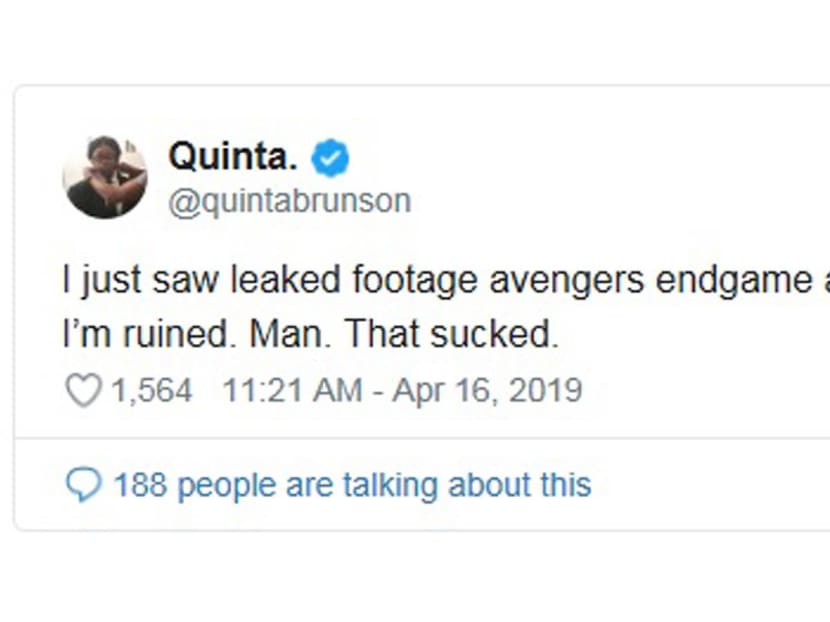Click the blue verified badge
This screenshot has width=830, height=622.
pyautogui.click(x=331, y=157)
